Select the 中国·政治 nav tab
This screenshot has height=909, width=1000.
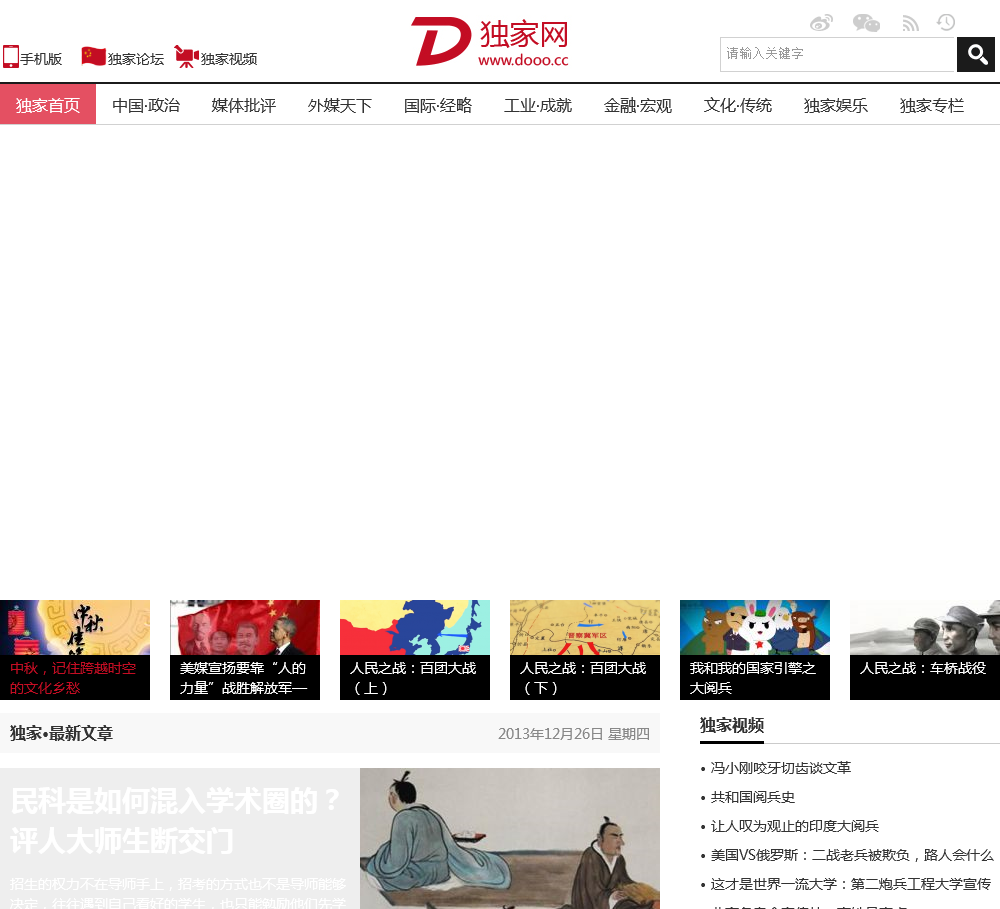(x=146, y=105)
